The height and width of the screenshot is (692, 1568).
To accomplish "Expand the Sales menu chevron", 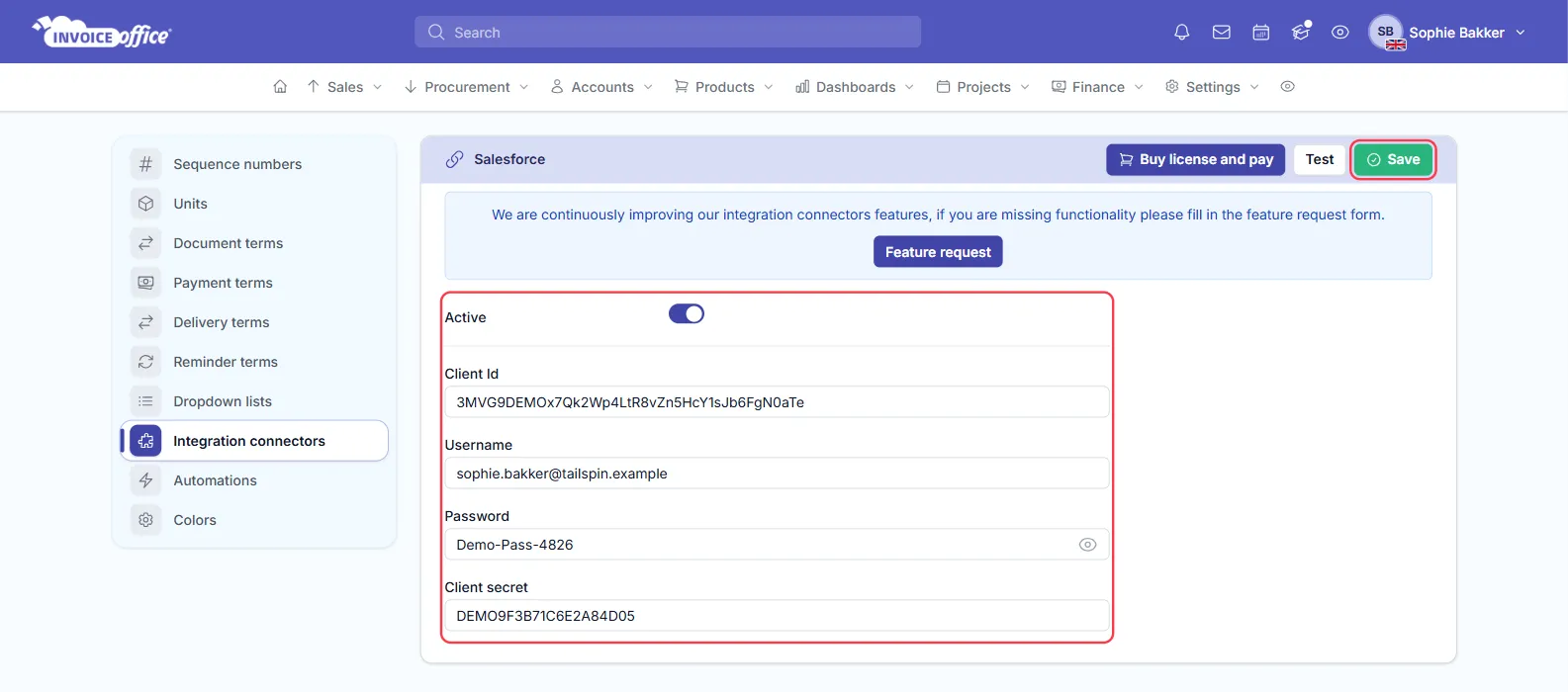I will tap(377, 87).
